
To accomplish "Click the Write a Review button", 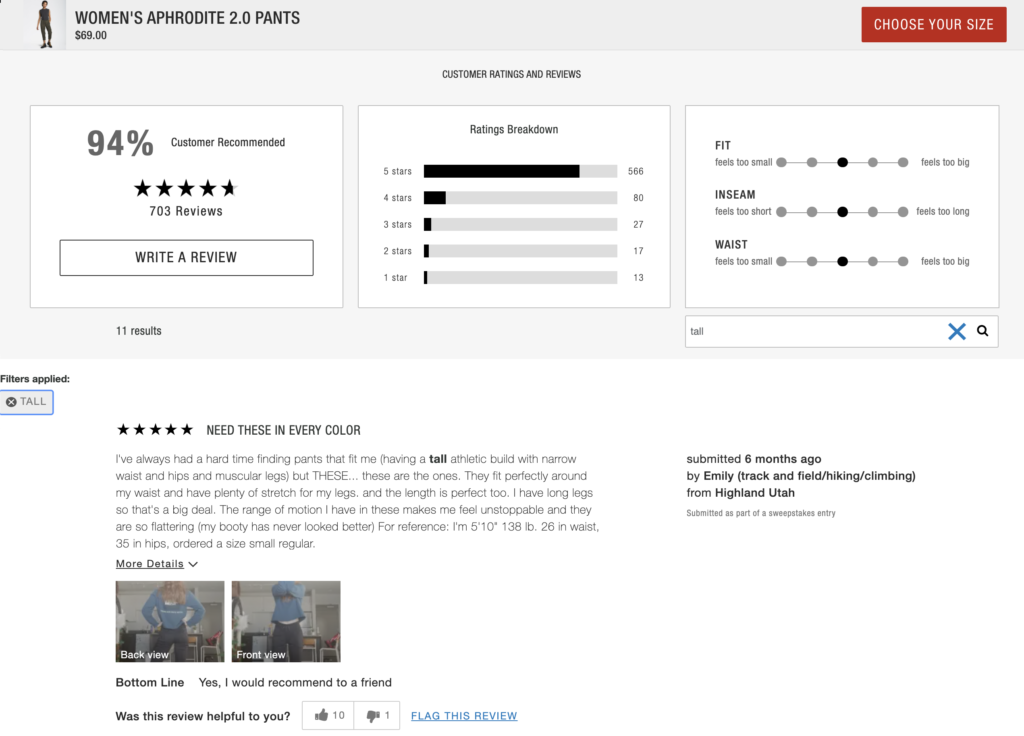I will [186, 257].
